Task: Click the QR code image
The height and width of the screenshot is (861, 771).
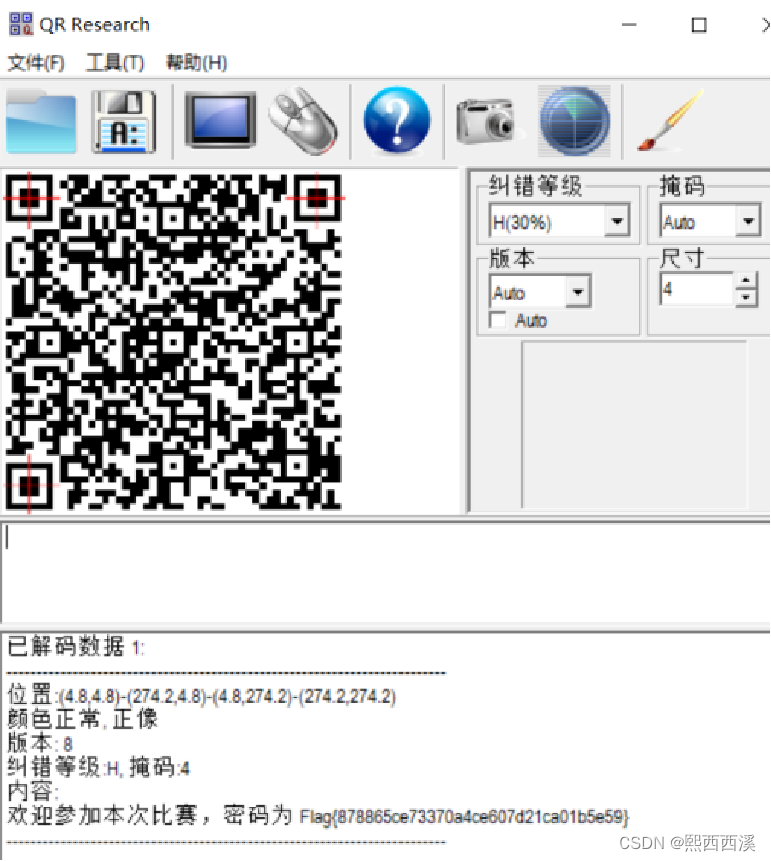Action: click(174, 343)
